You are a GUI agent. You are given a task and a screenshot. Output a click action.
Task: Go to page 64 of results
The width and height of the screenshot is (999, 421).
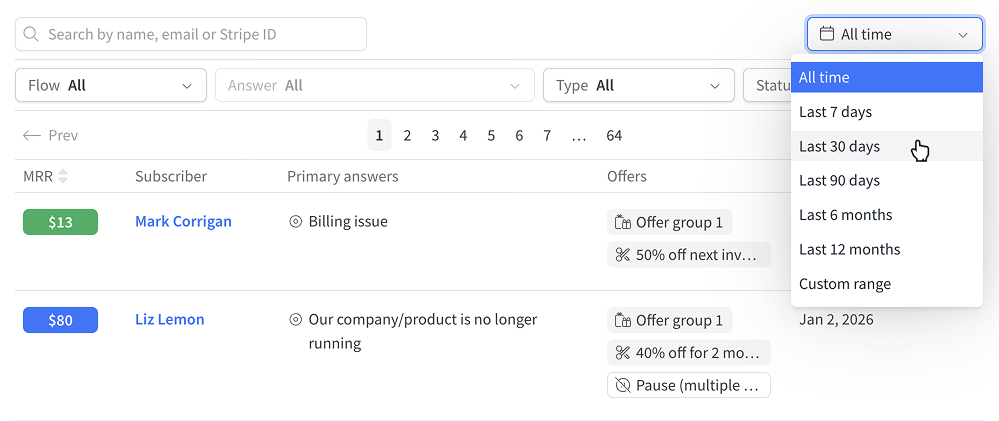pos(614,135)
